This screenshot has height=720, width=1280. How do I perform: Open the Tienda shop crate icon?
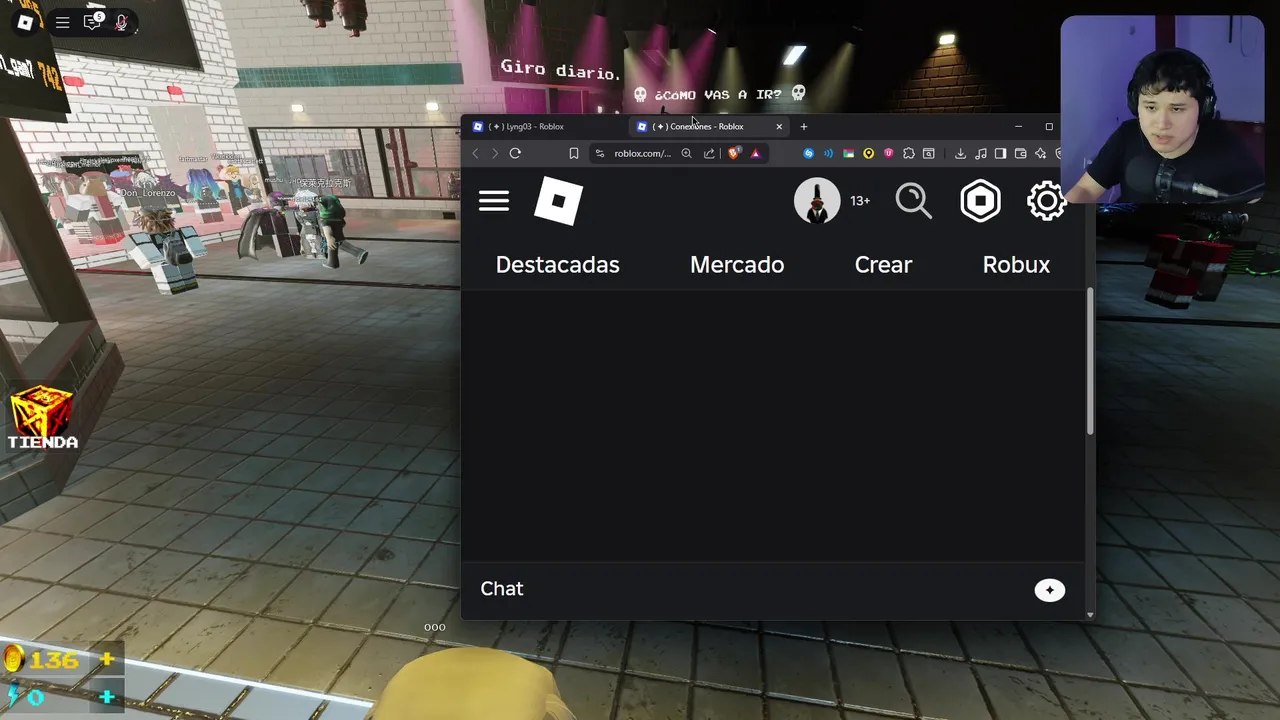point(42,418)
